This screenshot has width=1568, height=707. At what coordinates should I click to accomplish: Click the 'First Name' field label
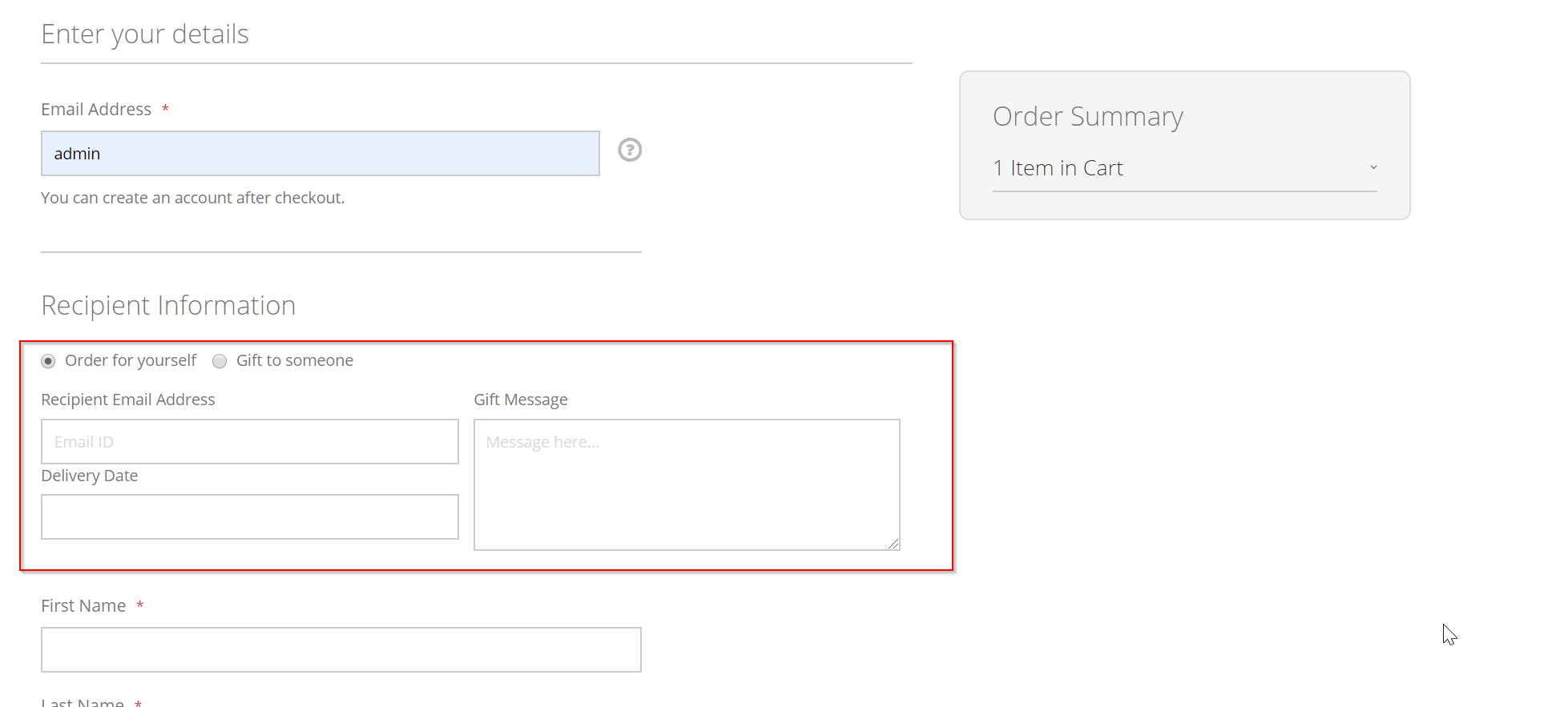click(x=83, y=606)
